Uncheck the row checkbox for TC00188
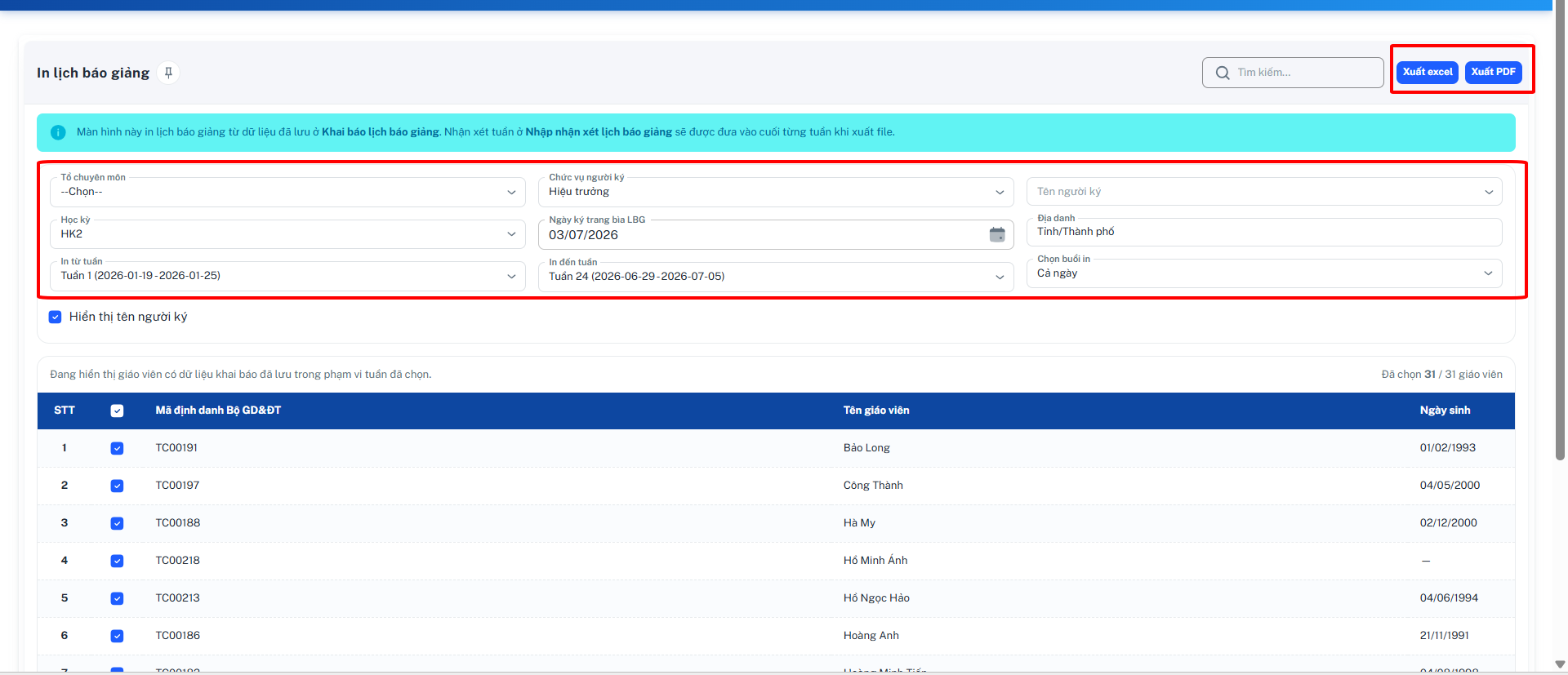The height and width of the screenshot is (675, 1568). tap(117, 523)
